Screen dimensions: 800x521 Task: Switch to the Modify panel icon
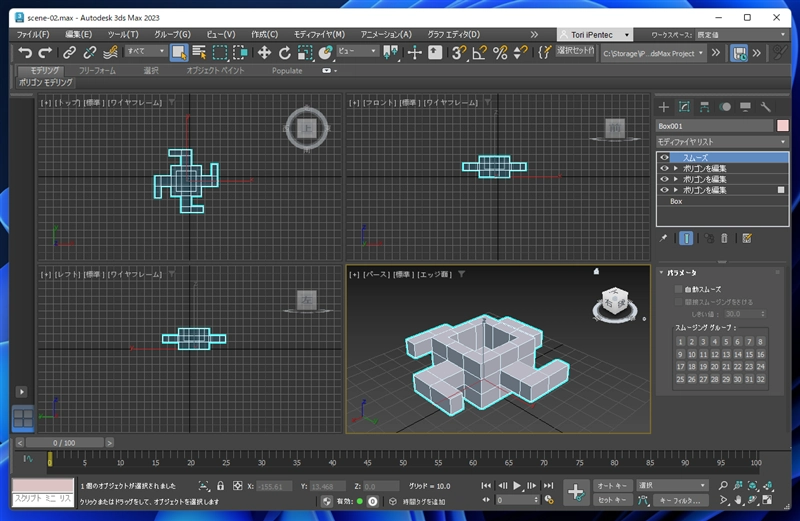(684, 107)
